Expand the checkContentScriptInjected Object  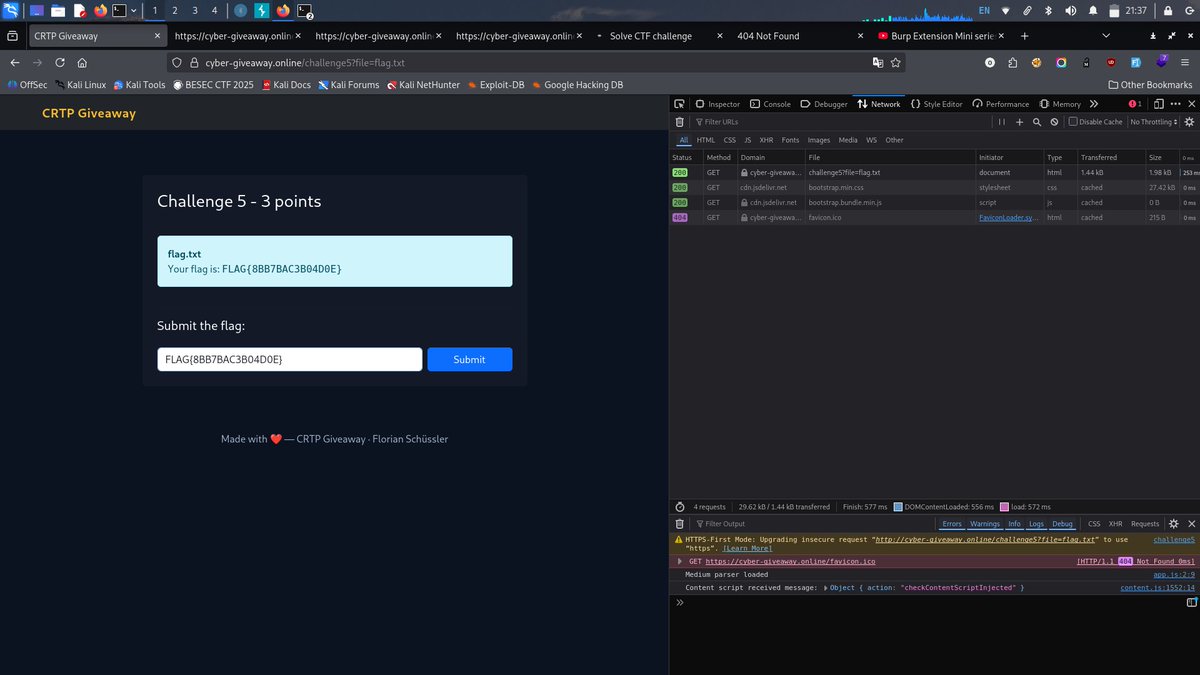click(827, 588)
